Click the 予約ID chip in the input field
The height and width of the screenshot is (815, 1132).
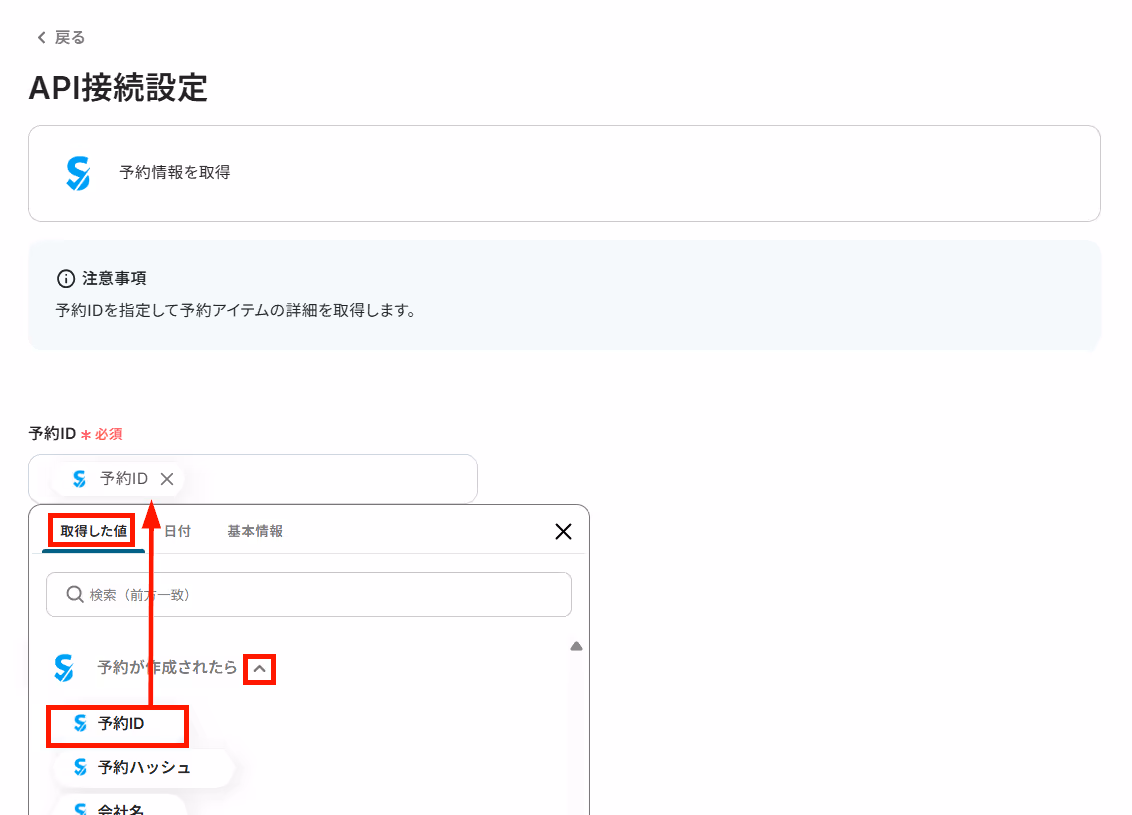[x=118, y=479]
